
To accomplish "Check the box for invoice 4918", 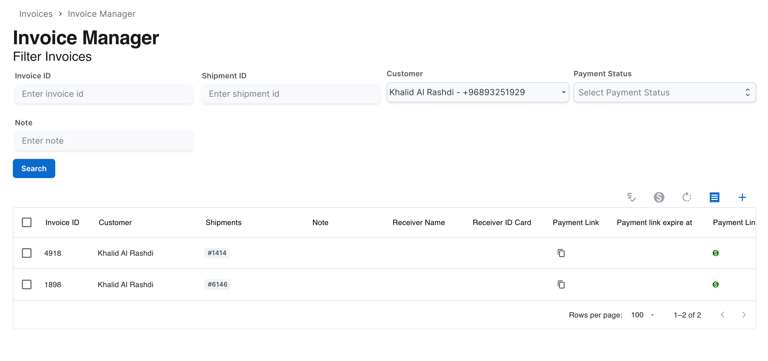I will click(27, 253).
